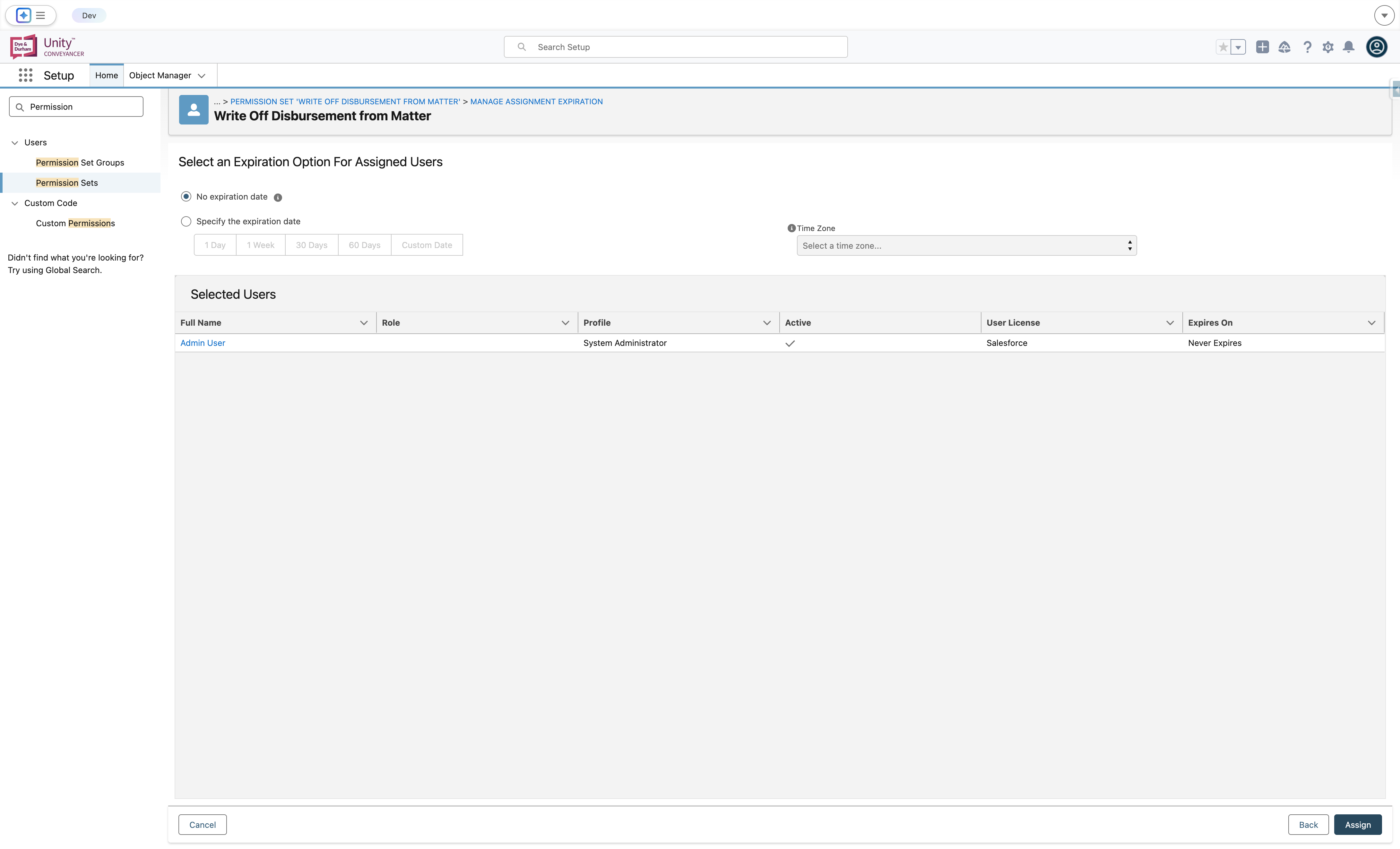Screen dimensions: 1400x849
Task: Click the top-right circular dropdown arrow
Action: (1384, 15)
